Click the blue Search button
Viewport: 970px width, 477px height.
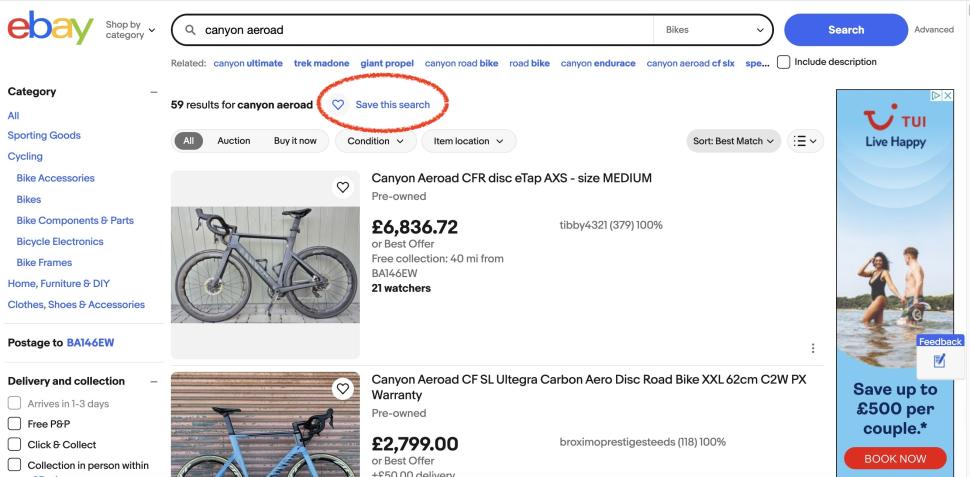846,30
